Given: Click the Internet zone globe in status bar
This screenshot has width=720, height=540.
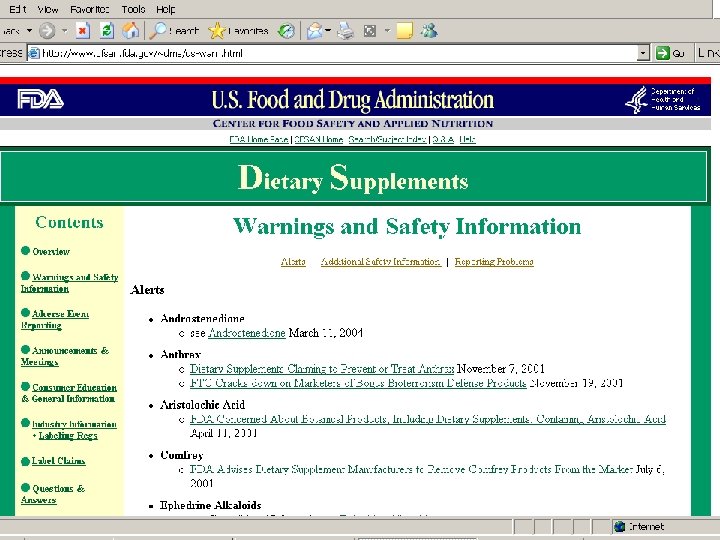Looking at the screenshot, I should pyautogui.click(x=620, y=526).
